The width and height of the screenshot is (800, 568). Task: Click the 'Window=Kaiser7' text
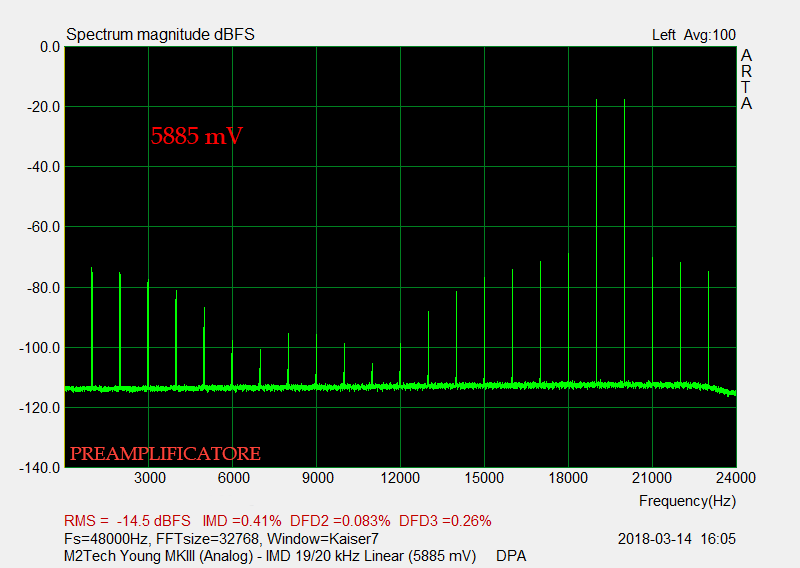(x=323, y=538)
